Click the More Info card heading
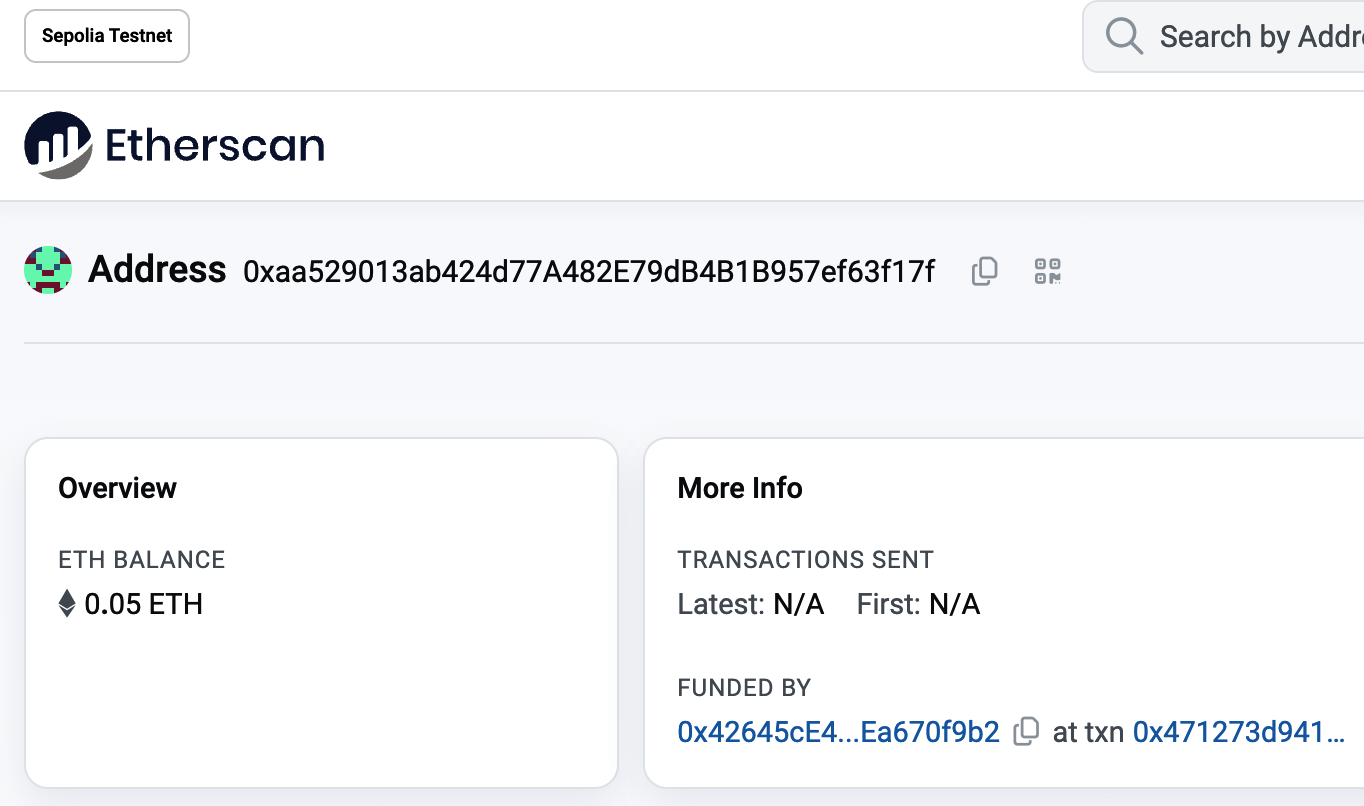The image size is (1364, 806). pos(740,488)
